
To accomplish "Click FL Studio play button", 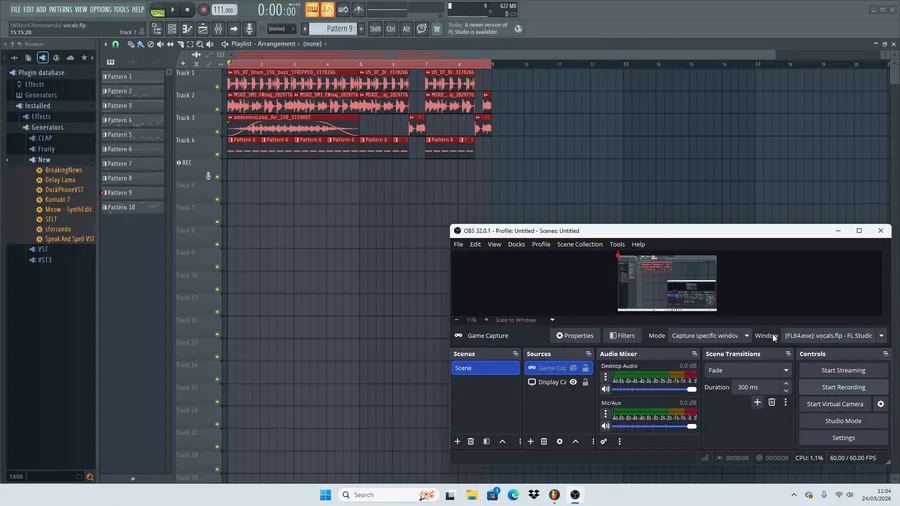I will tap(172, 10).
